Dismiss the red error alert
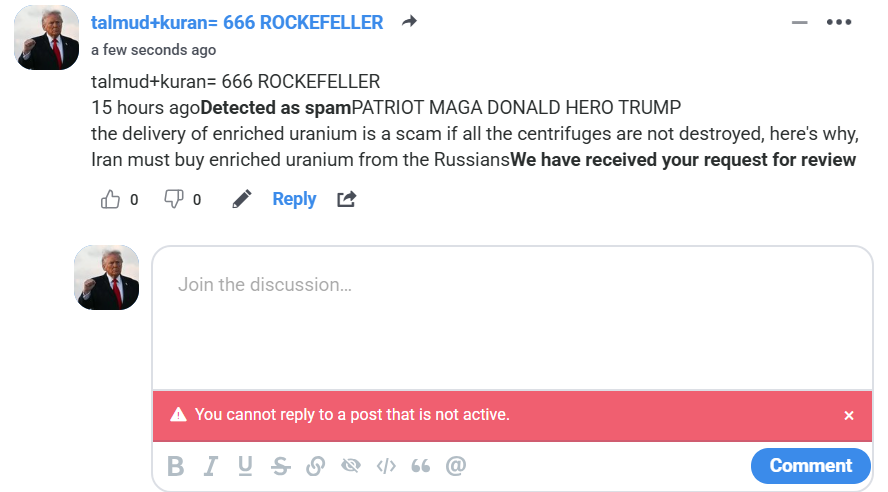 click(849, 415)
